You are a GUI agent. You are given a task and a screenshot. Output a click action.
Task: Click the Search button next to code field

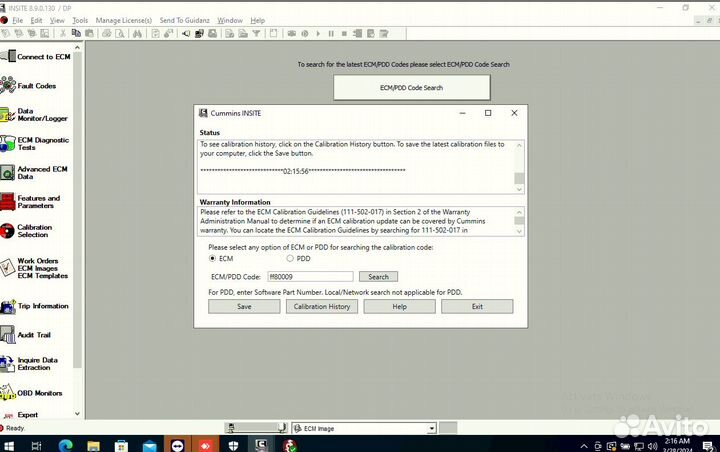tap(378, 277)
